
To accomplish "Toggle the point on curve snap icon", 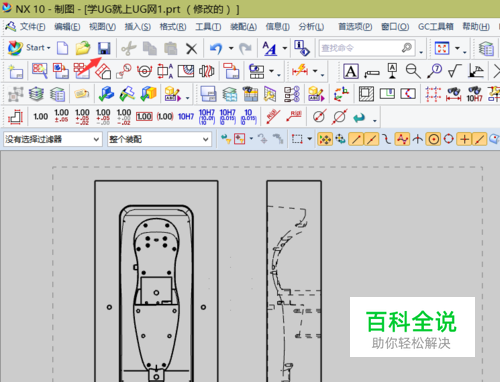I will pyautogui.click(x=479, y=139).
